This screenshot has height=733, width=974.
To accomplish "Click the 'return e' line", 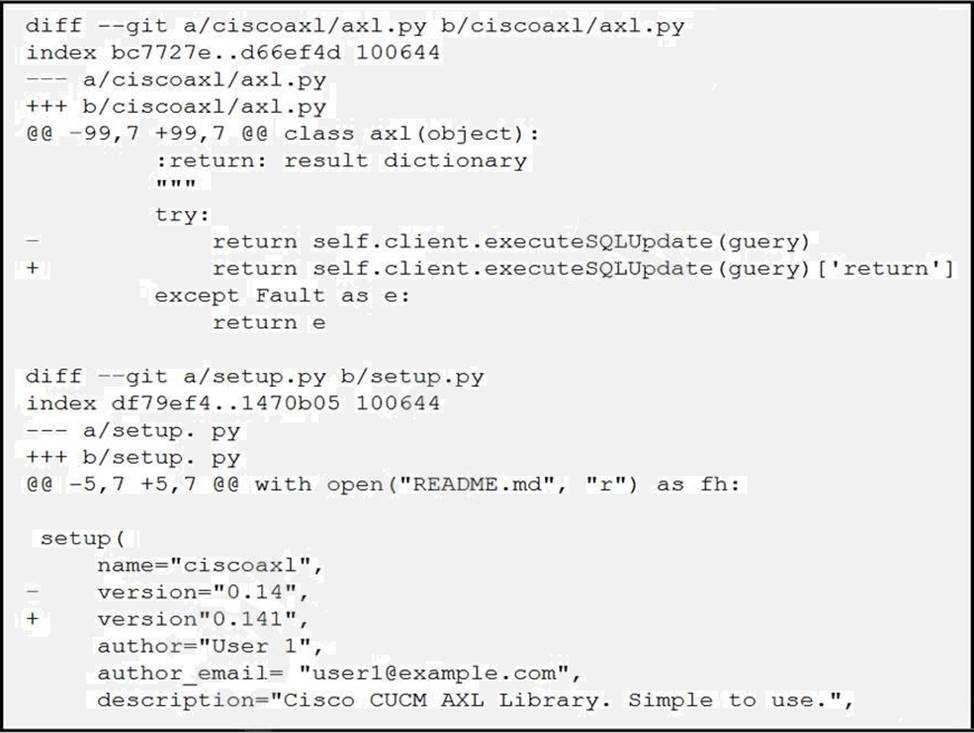I will click(268, 322).
